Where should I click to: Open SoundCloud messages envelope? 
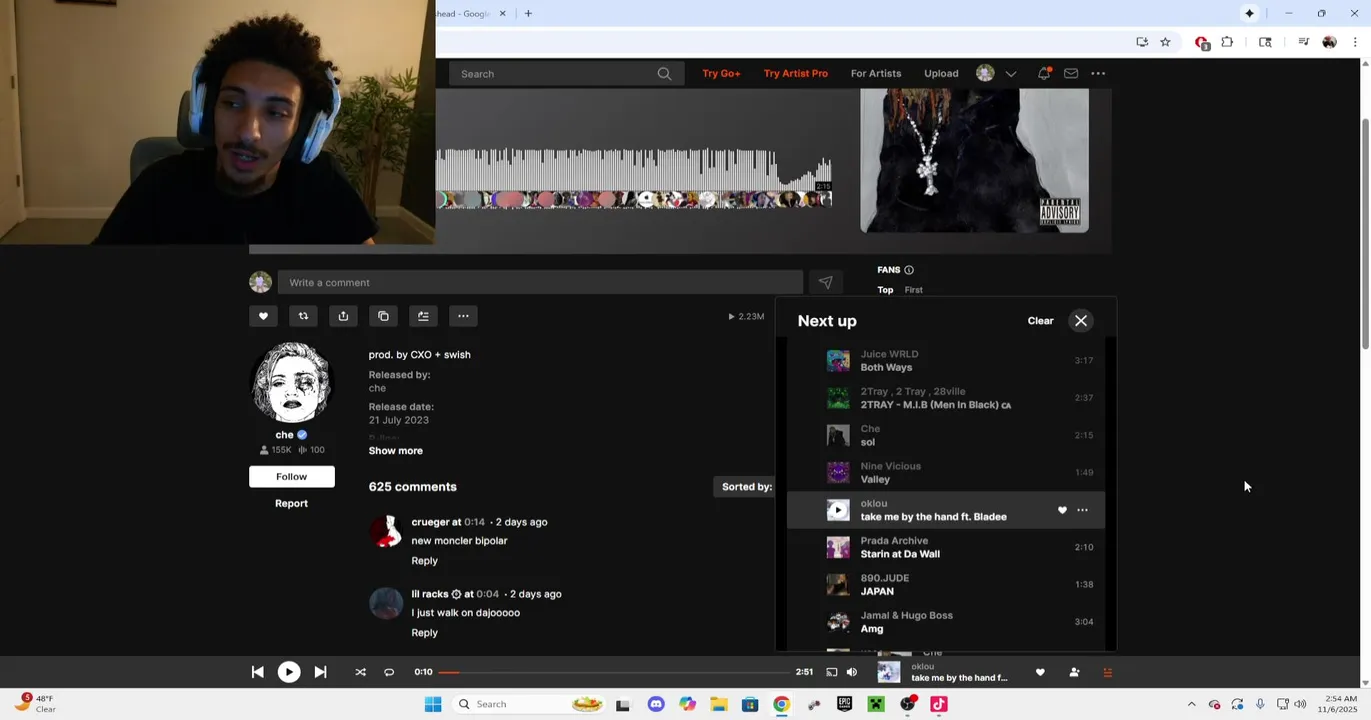pos(1071,73)
